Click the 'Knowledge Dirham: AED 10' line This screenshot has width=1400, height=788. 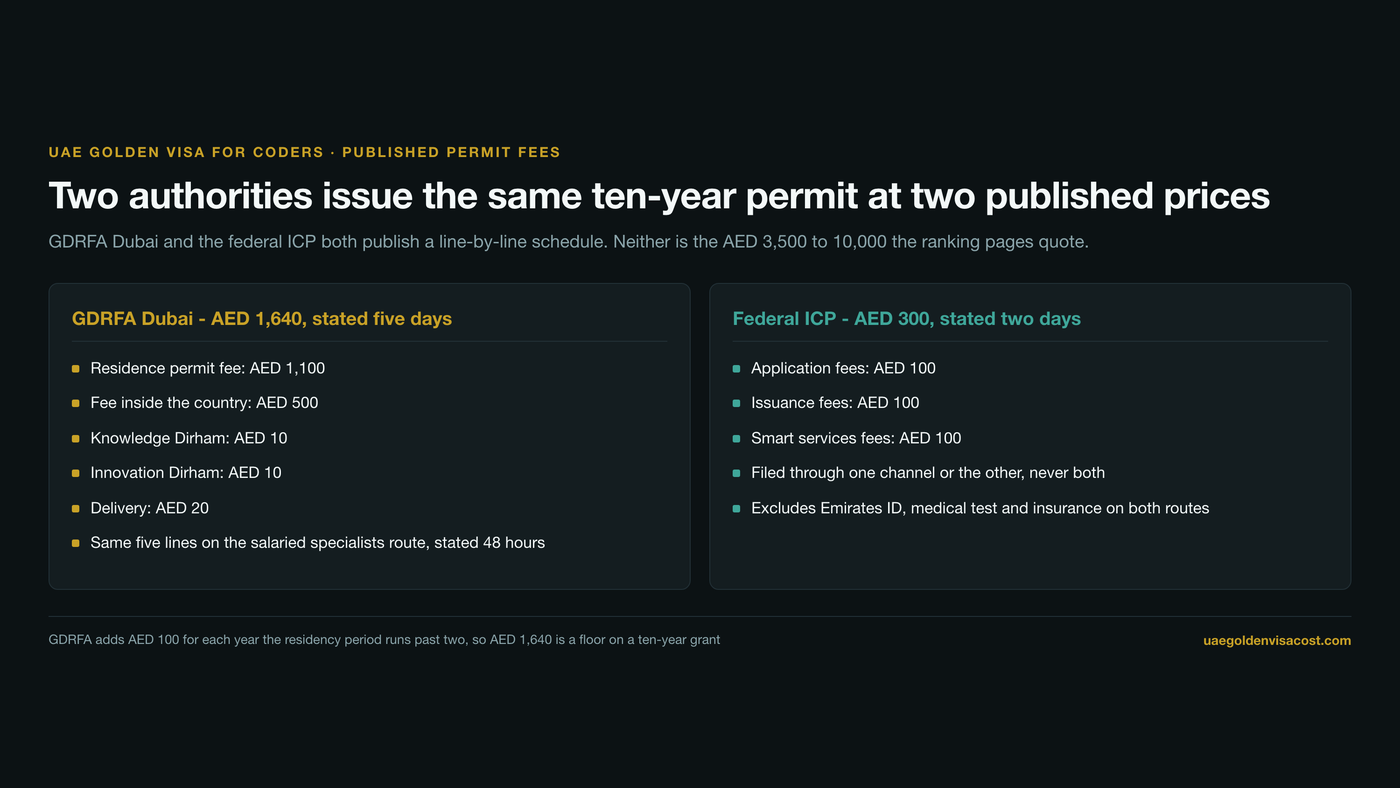click(189, 438)
